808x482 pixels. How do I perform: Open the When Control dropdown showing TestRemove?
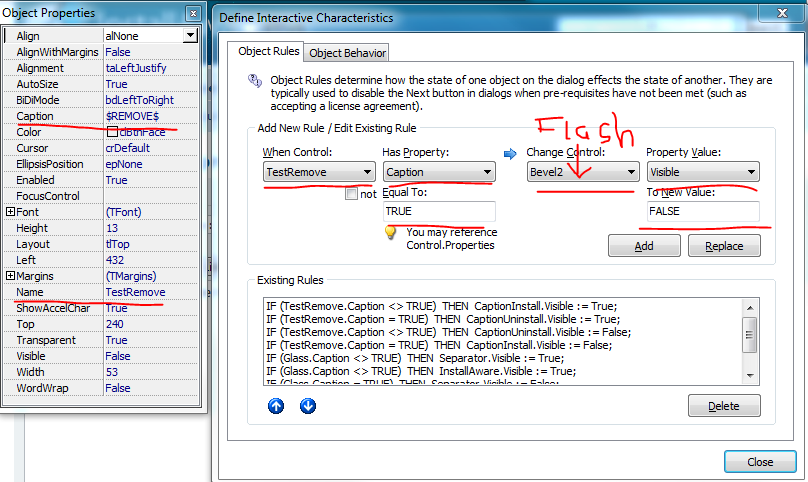click(319, 172)
